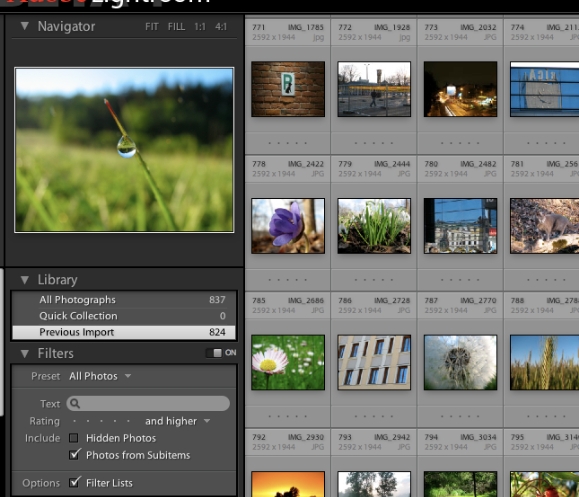
Task: Select Previous Import in Library
Action: pos(124,332)
